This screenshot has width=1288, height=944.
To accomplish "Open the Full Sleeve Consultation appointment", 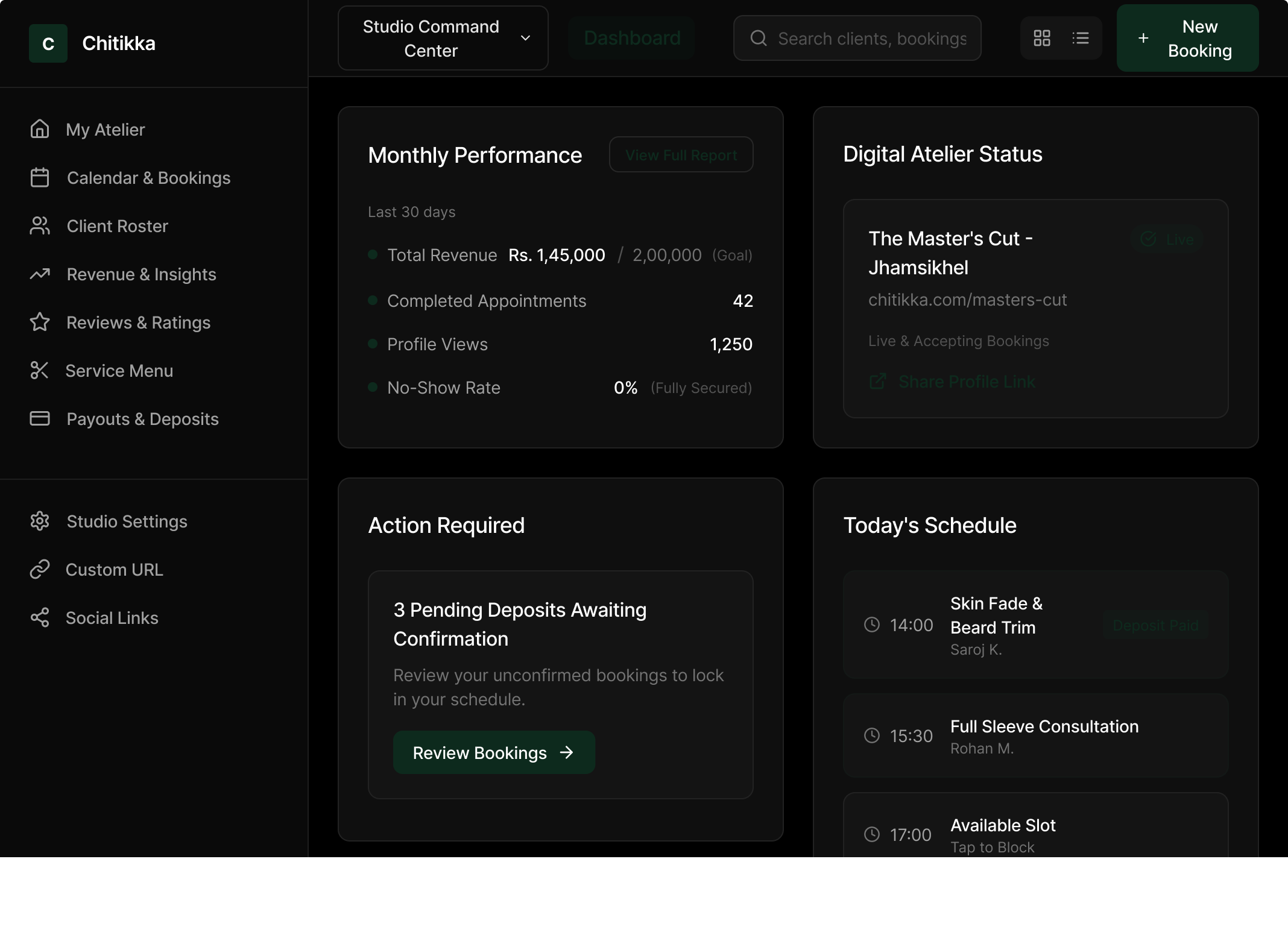I will [1035, 735].
